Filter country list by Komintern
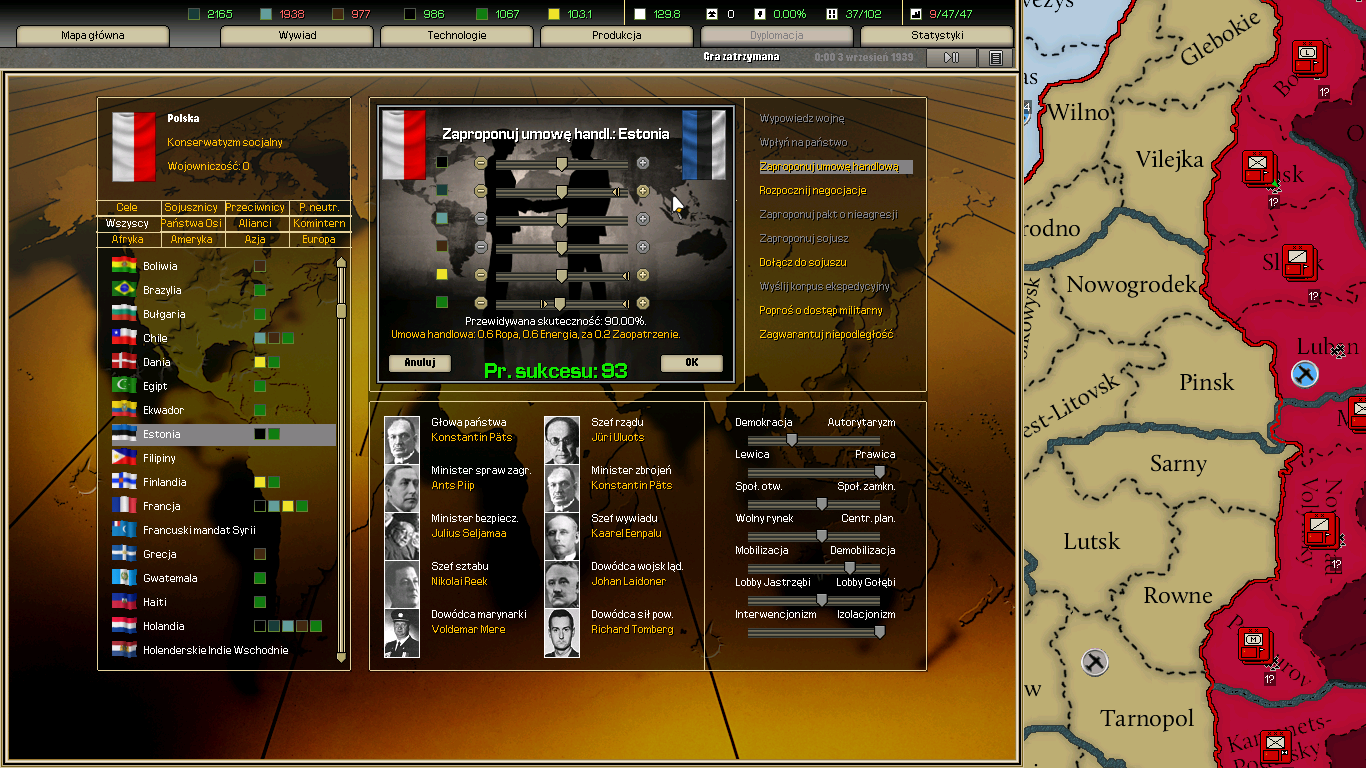1366x768 pixels. tap(319, 224)
